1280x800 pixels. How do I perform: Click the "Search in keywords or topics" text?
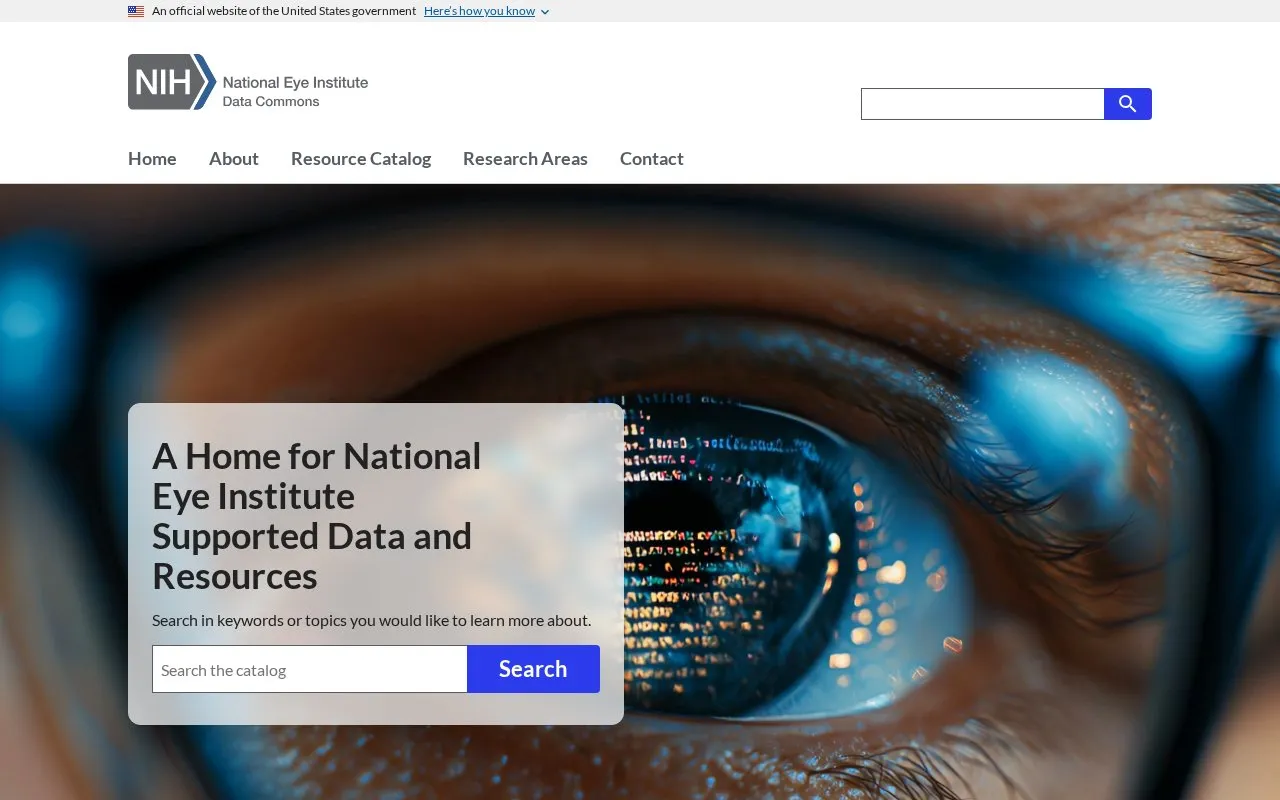[371, 621]
